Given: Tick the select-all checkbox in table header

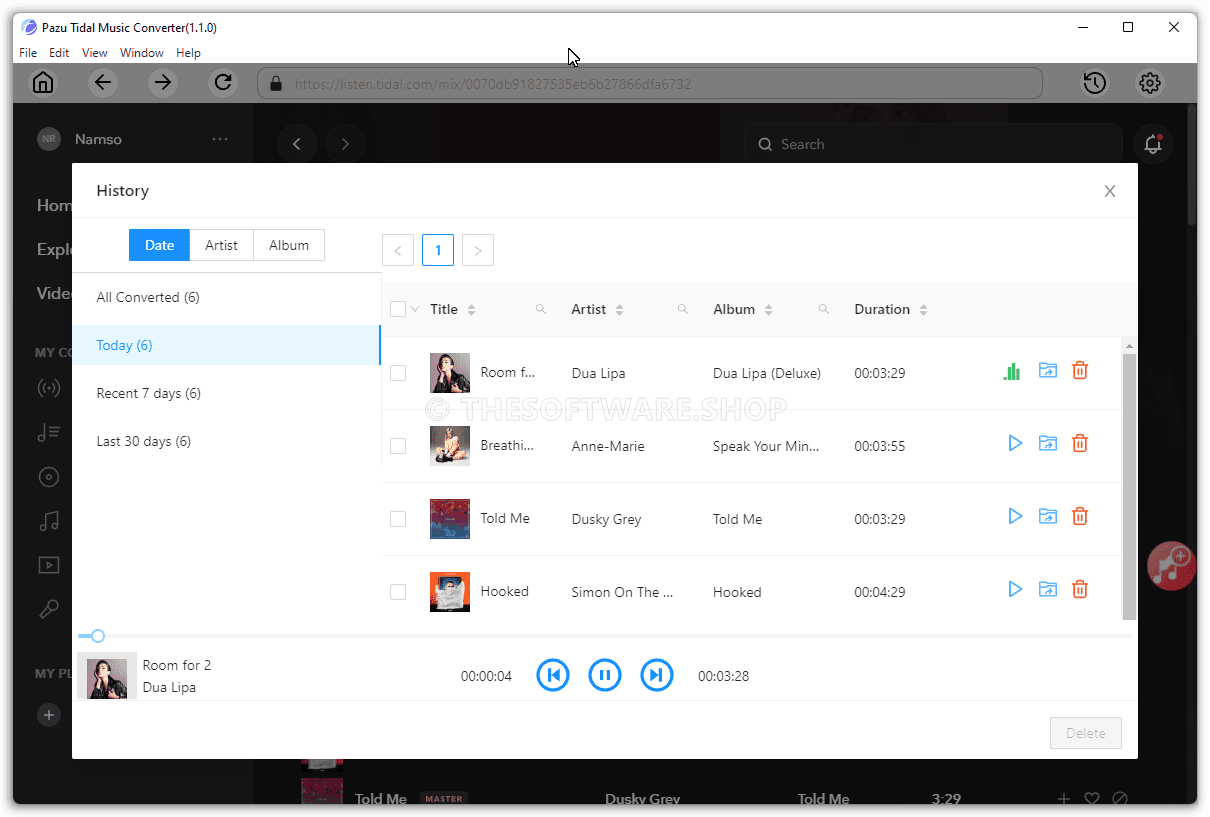Looking at the screenshot, I should [398, 309].
